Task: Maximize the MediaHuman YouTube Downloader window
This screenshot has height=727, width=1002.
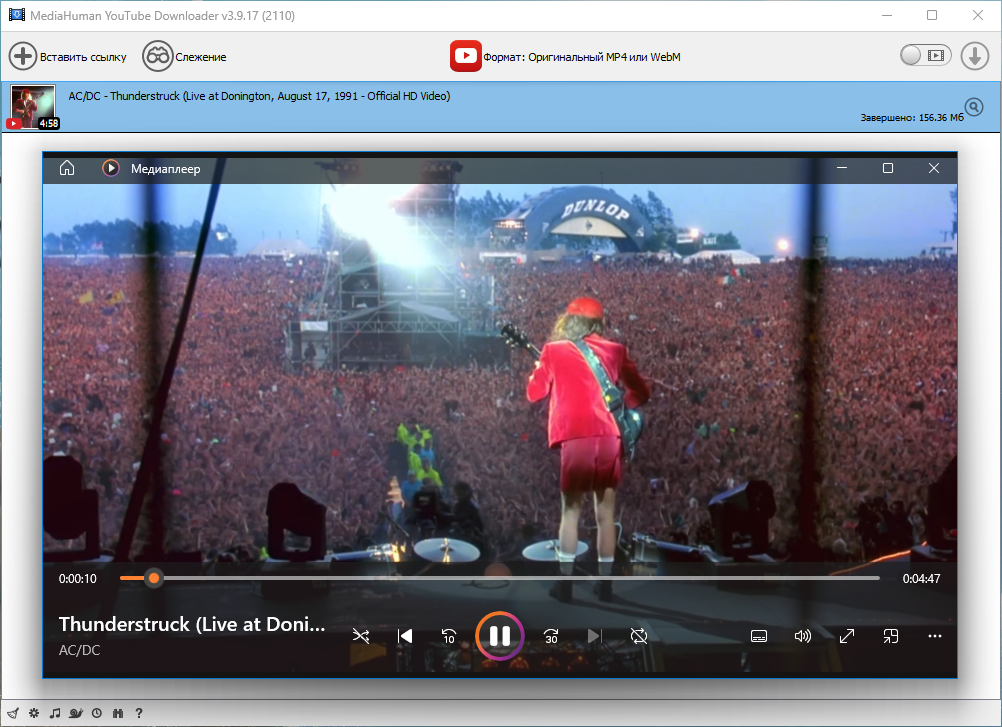Action: tap(932, 15)
